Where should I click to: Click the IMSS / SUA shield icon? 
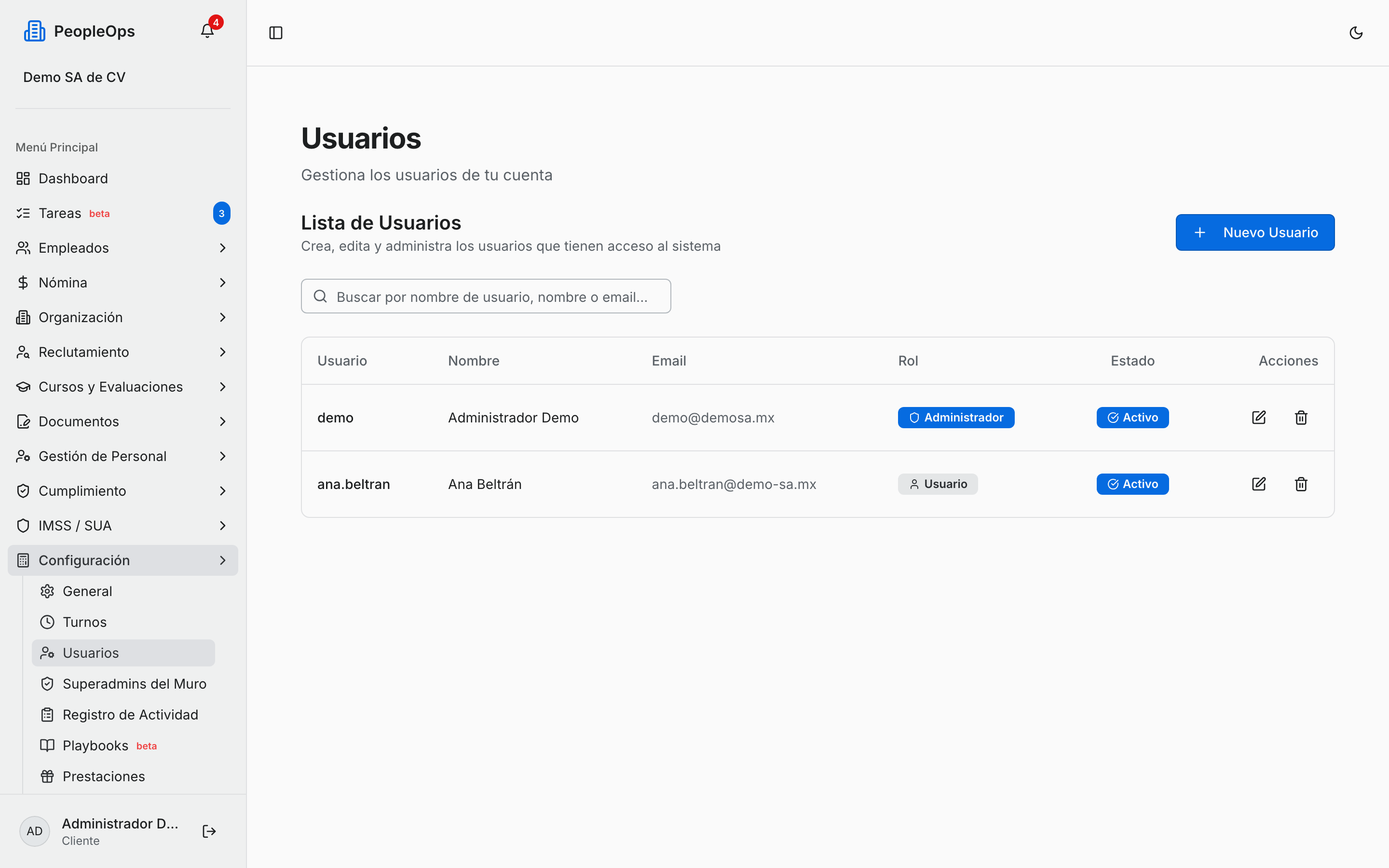pos(23,526)
